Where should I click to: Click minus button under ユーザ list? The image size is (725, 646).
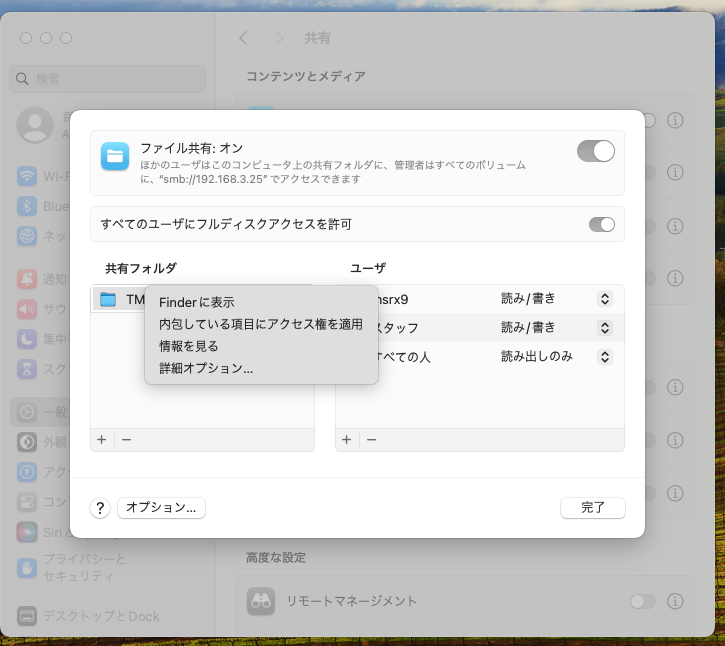click(371, 439)
